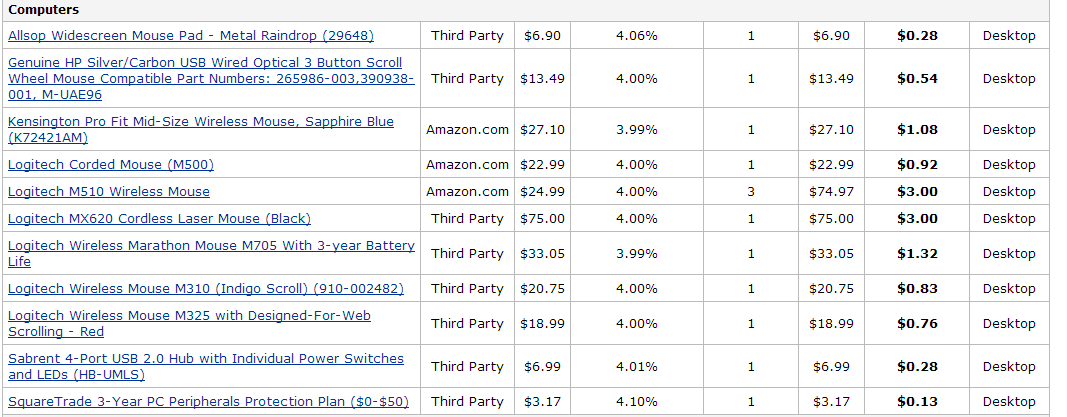The width and height of the screenshot is (1067, 417).
Task: Select the Amazon.com seller cell for Kensington mouse
Action: pyautogui.click(x=467, y=129)
